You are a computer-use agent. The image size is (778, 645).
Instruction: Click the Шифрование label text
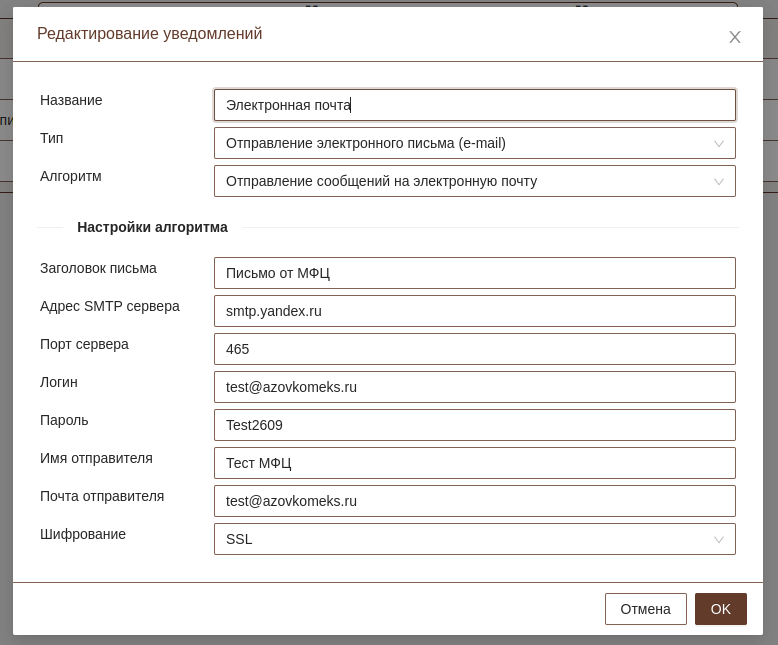point(83,534)
